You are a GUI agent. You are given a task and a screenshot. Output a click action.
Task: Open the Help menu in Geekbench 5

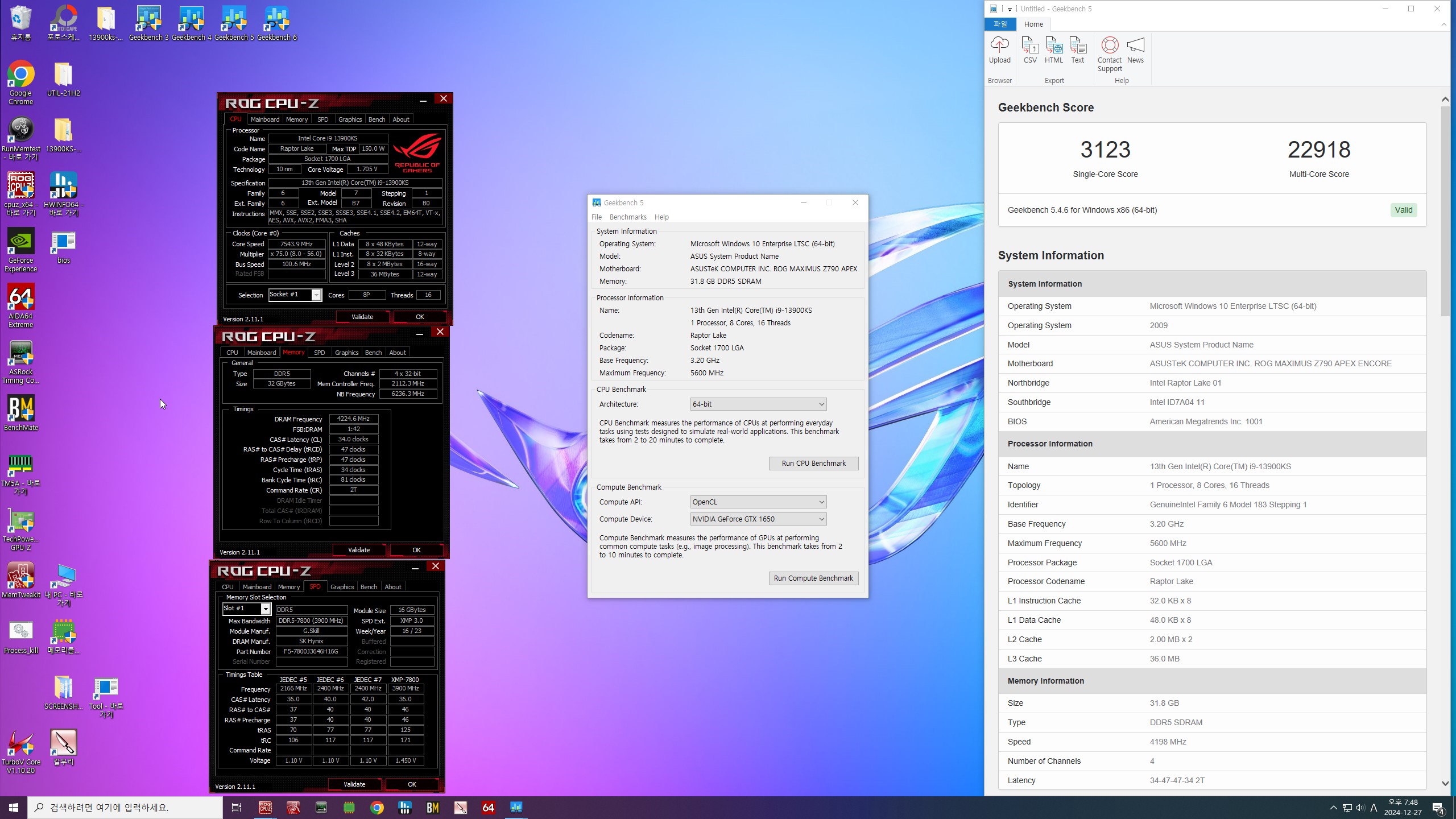[661, 217]
